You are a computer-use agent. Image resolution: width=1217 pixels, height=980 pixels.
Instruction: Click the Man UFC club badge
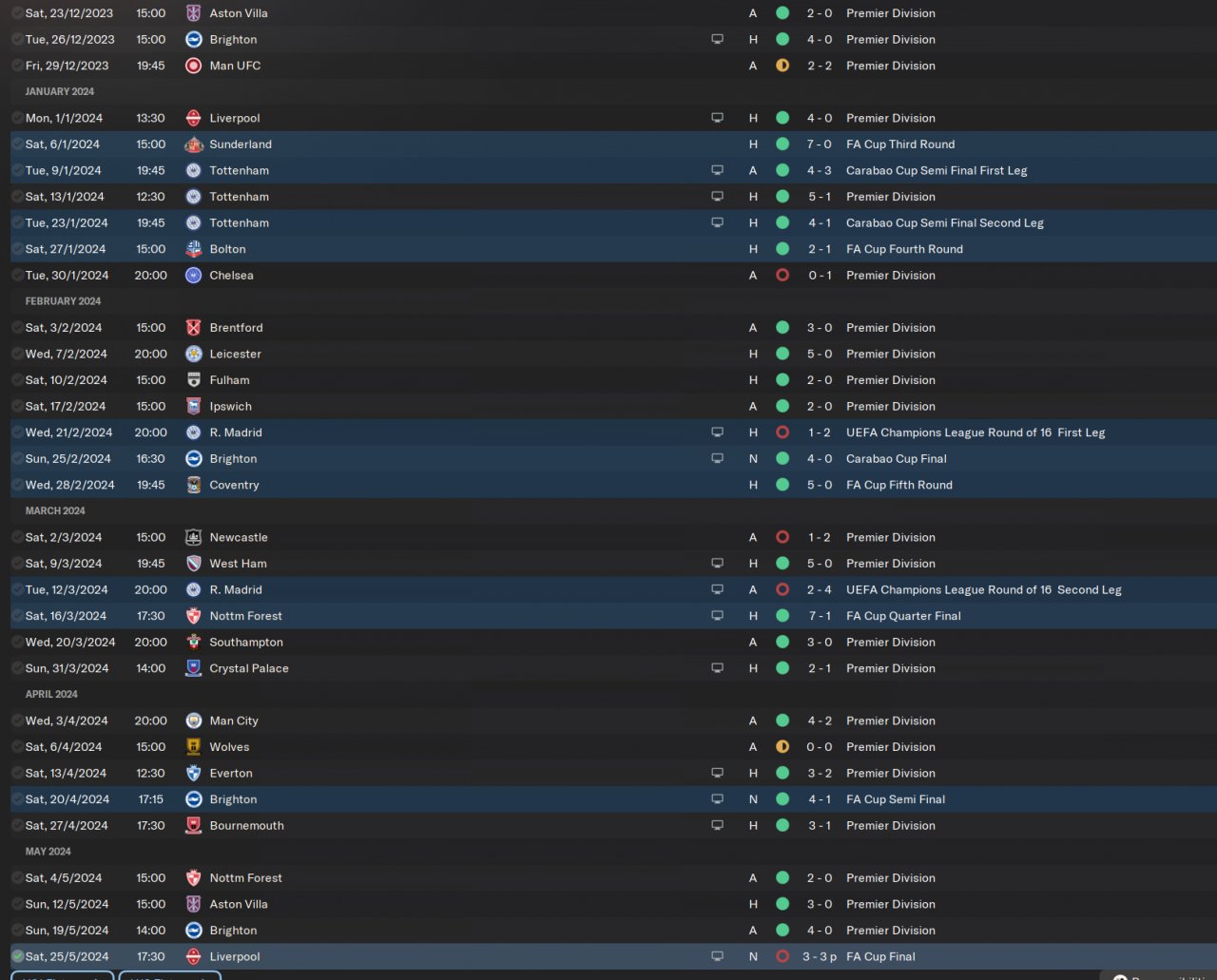(x=193, y=66)
